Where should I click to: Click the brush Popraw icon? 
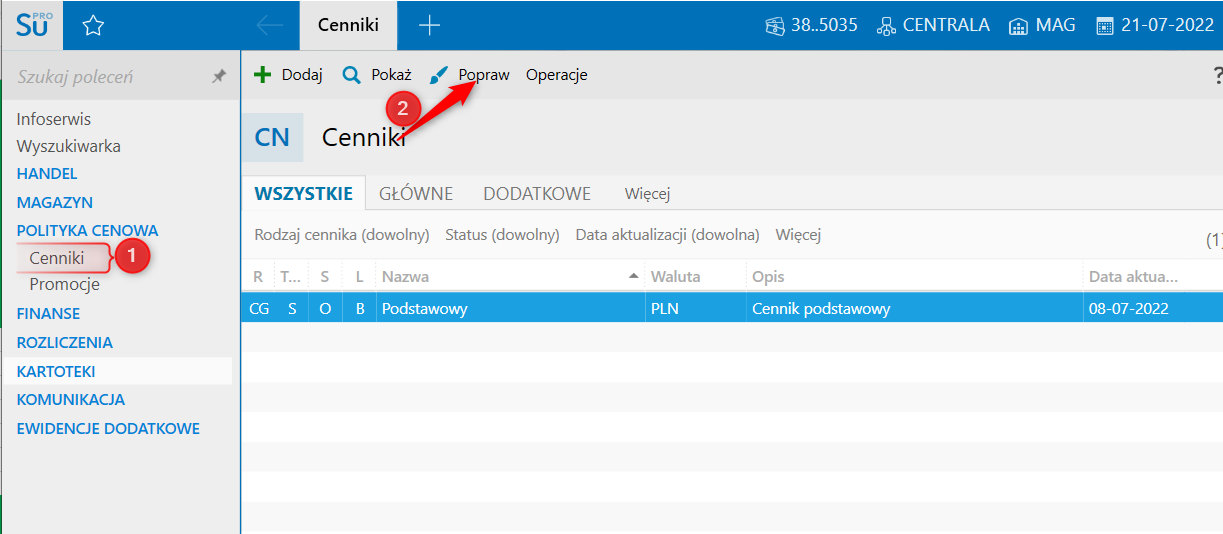click(438, 76)
